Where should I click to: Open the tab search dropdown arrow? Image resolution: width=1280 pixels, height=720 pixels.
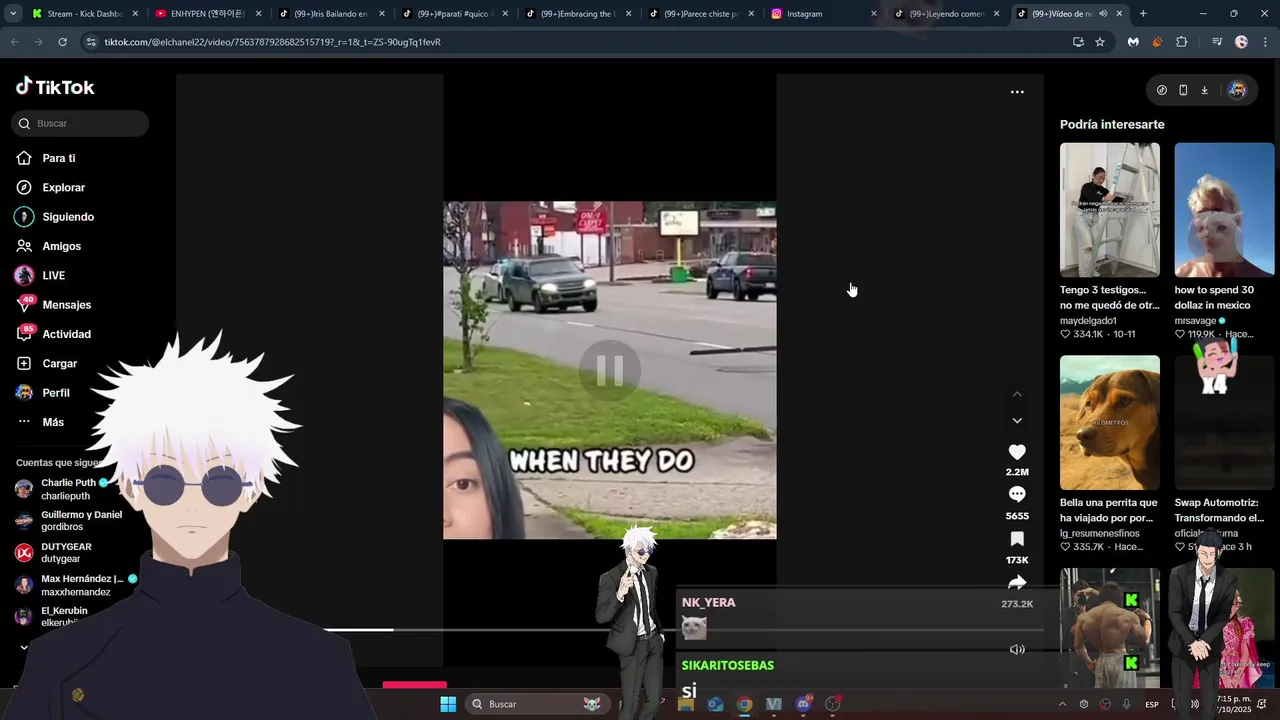pos(12,14)
